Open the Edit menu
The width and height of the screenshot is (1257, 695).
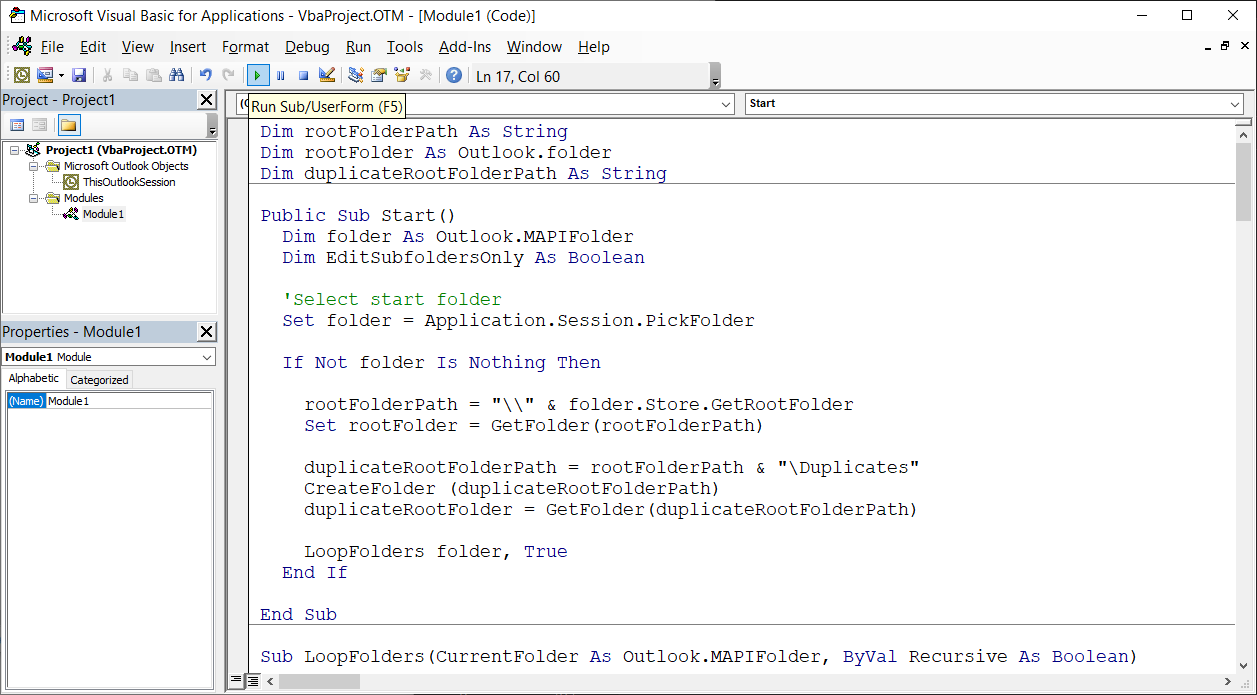(93, 47)
